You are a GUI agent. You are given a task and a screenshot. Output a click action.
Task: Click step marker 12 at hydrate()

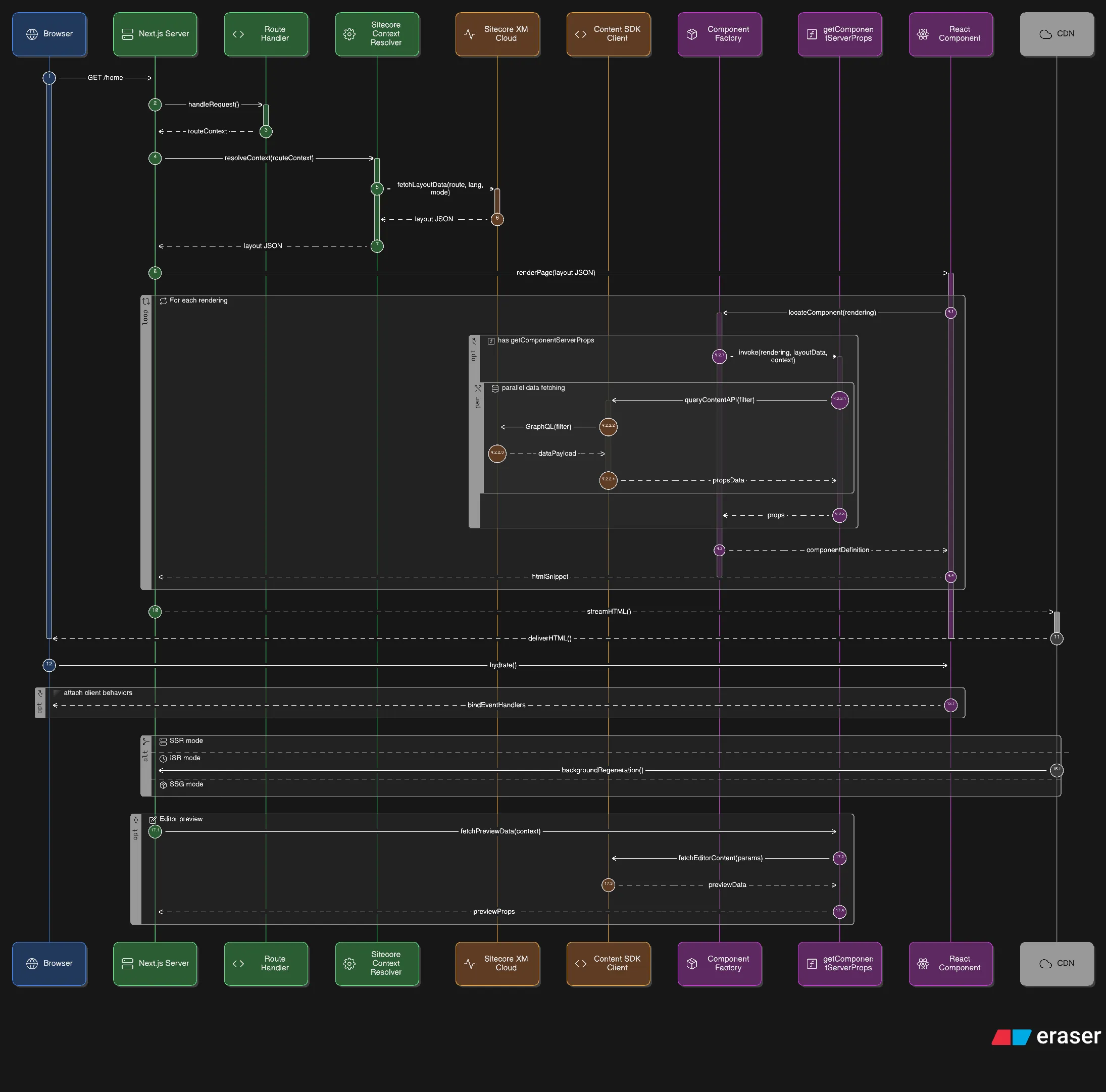[49, 665]
